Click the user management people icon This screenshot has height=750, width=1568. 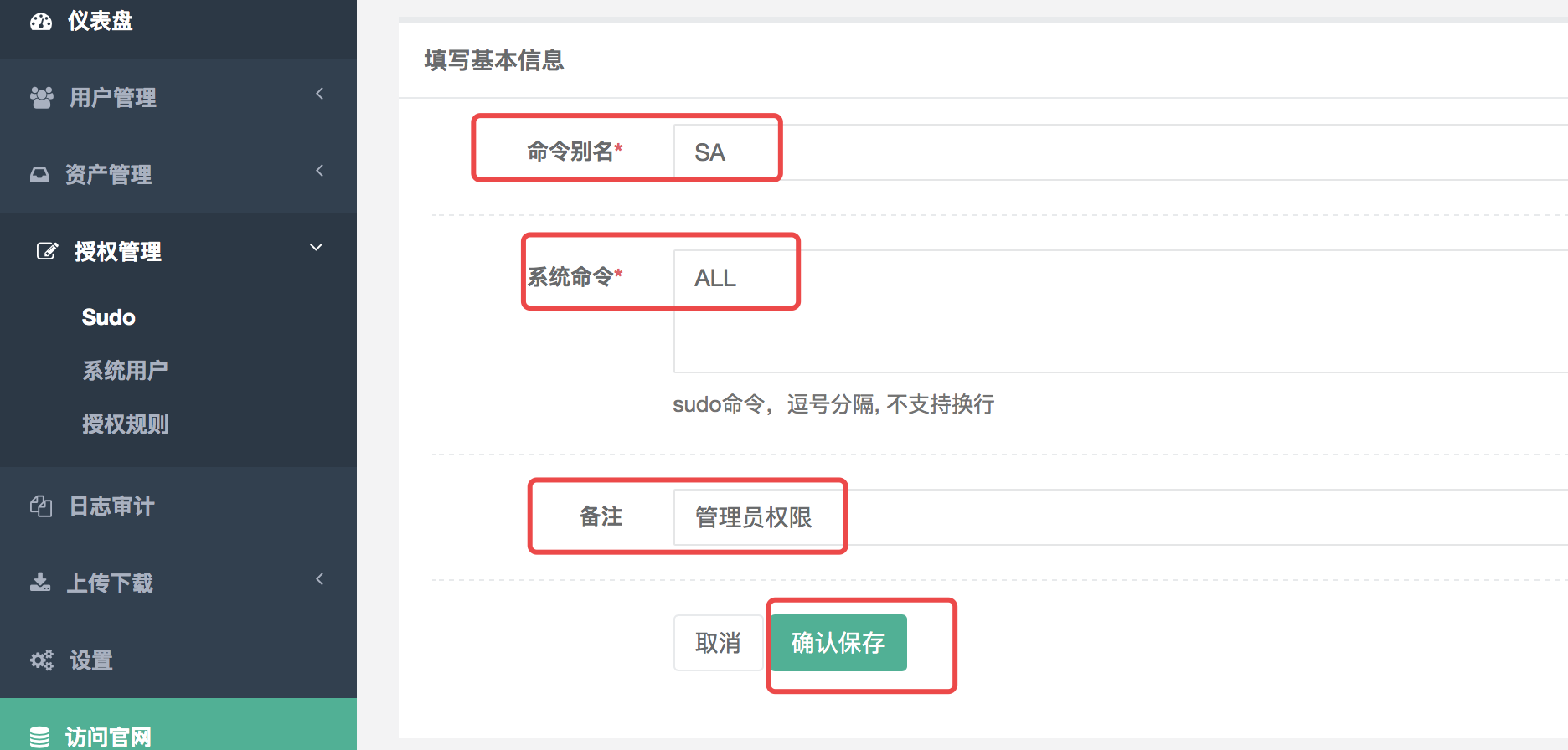click(x=41, y=97)
